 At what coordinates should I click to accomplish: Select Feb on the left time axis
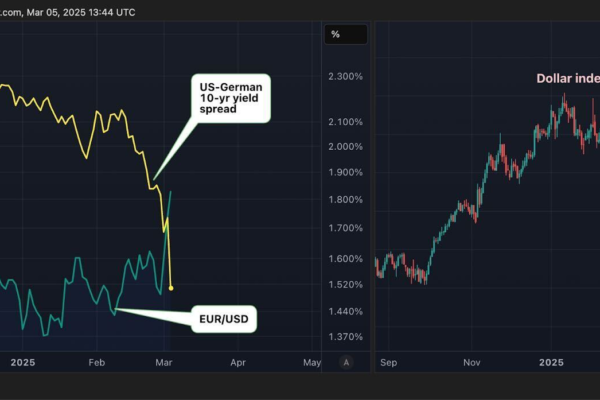(96, 362)
